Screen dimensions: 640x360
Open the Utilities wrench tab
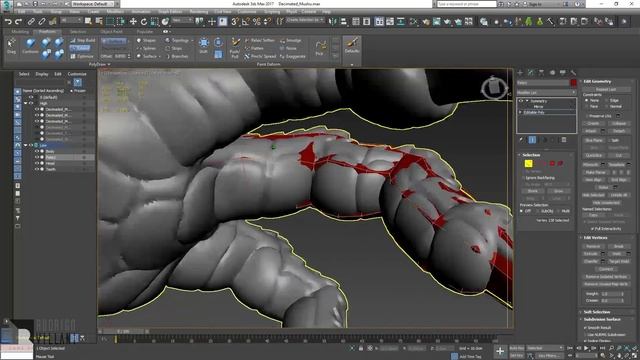[x=573, y=72]
